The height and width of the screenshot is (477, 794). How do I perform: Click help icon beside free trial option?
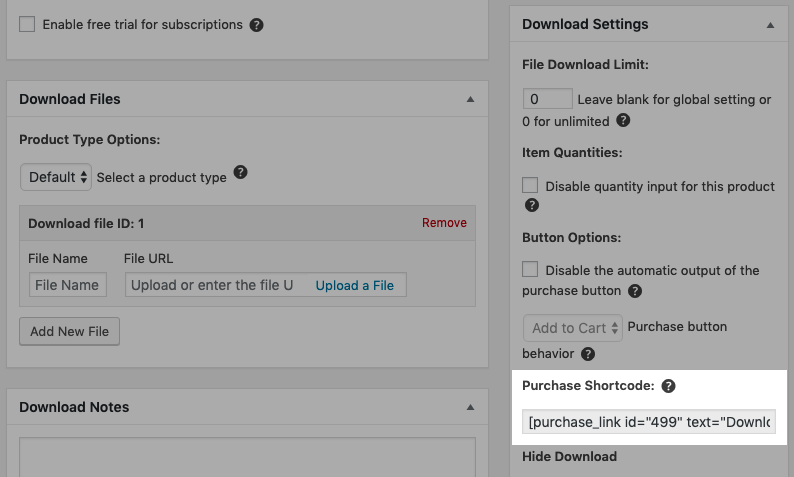[x=256, y=24]
